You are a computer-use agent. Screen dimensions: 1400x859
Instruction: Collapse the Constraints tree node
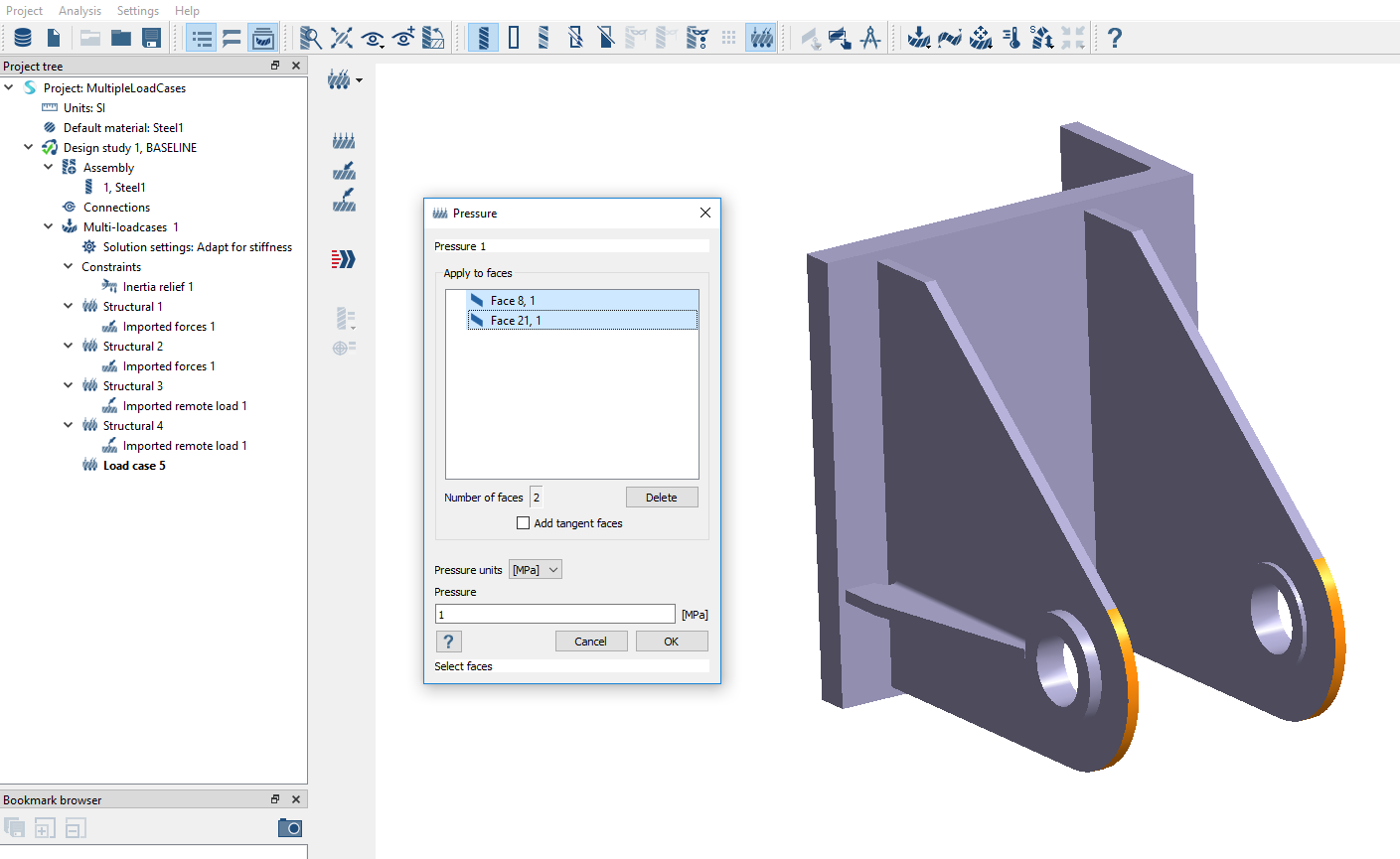[68, 267]
